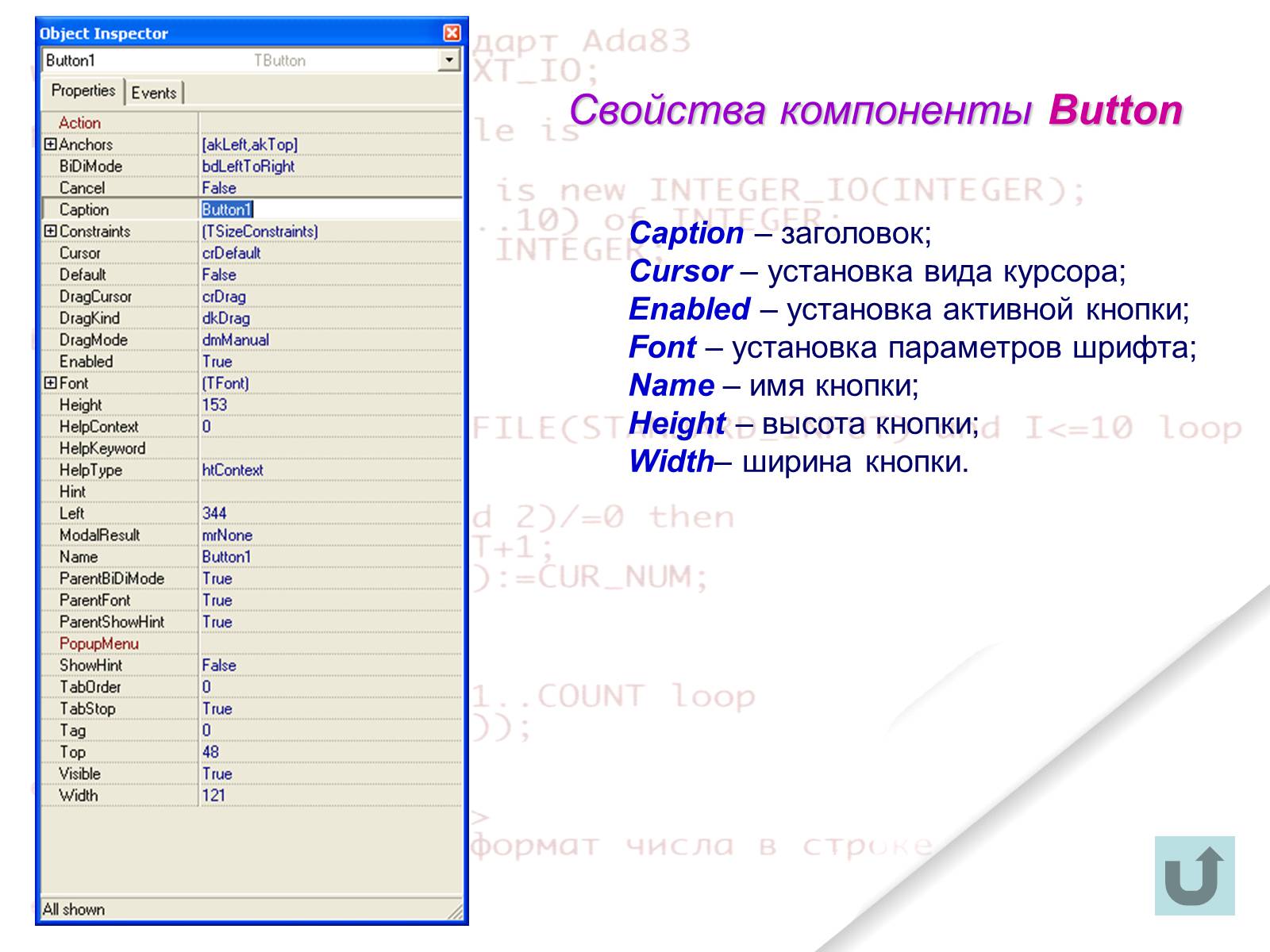Switch to the Events tab
1270x952 pixels.
click(x=154, y=93)
